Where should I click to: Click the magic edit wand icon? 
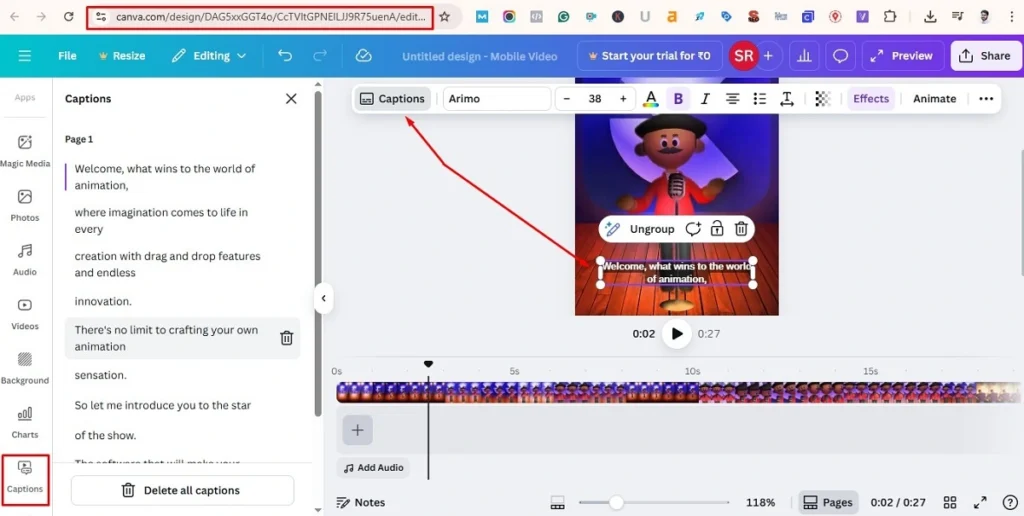[612, 229]
